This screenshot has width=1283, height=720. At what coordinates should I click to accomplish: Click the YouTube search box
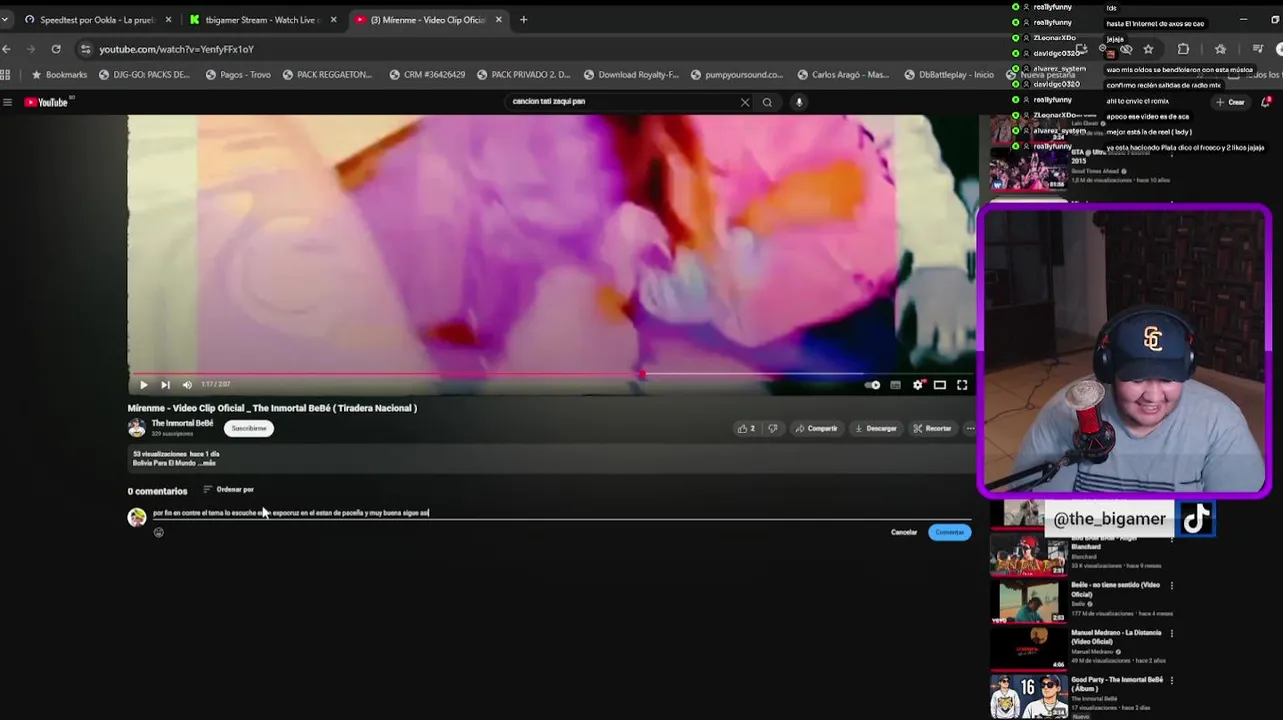[620, 101]
